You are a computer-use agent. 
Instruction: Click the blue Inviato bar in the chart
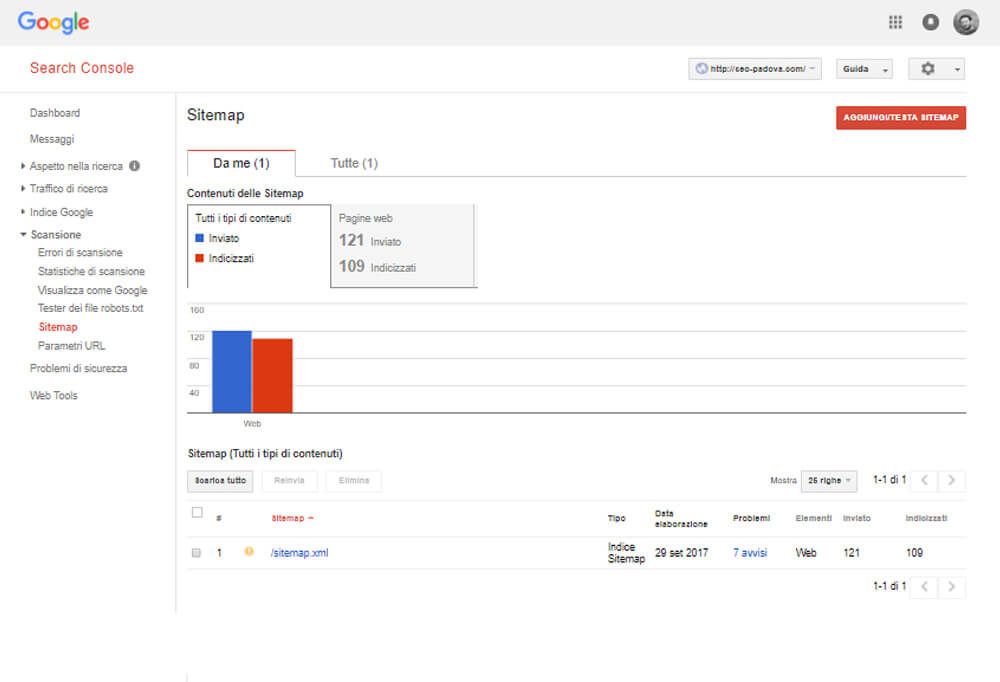[232, 371]
